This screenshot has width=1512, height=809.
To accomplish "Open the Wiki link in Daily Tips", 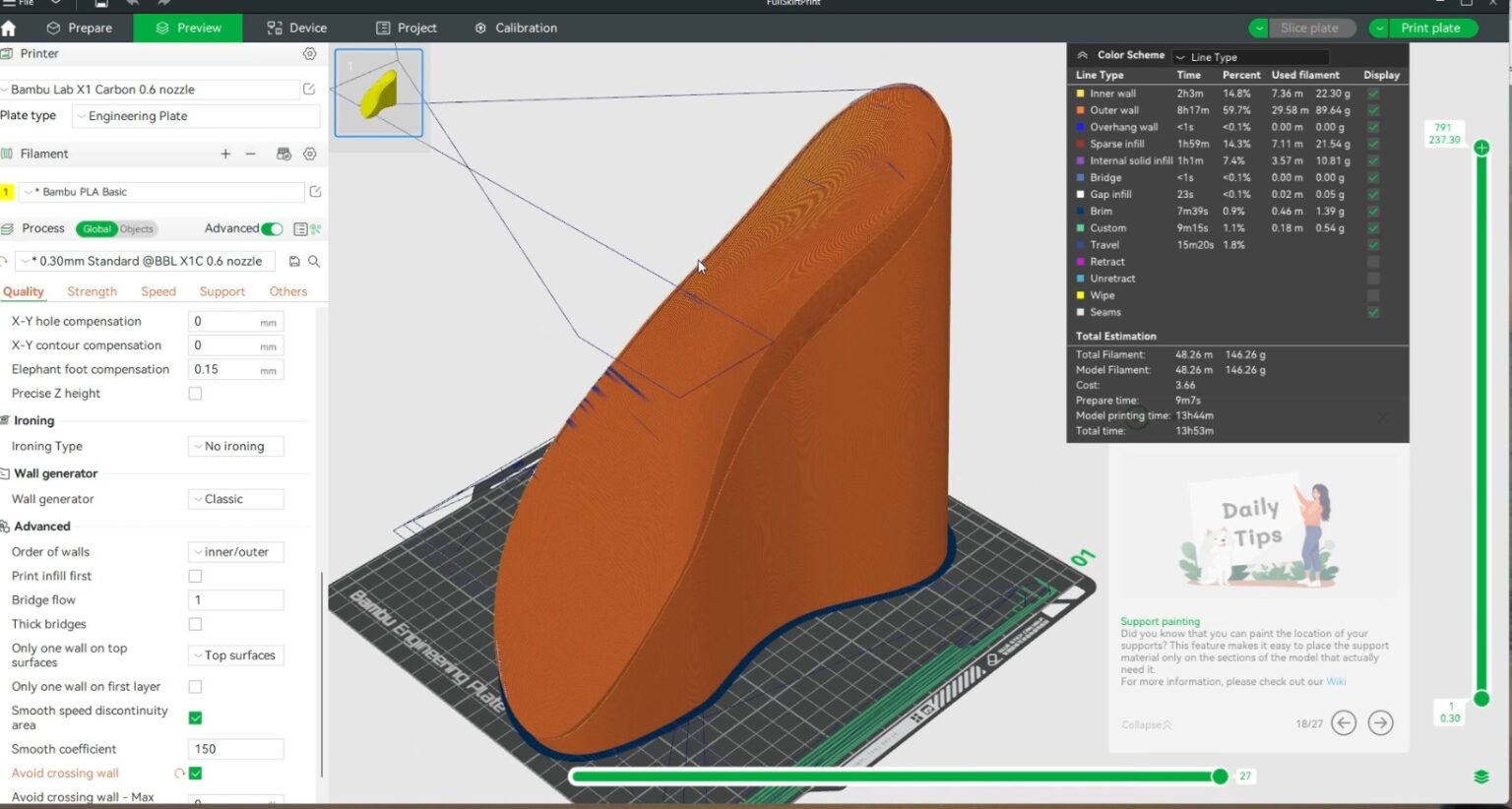I will [1336, 682].
